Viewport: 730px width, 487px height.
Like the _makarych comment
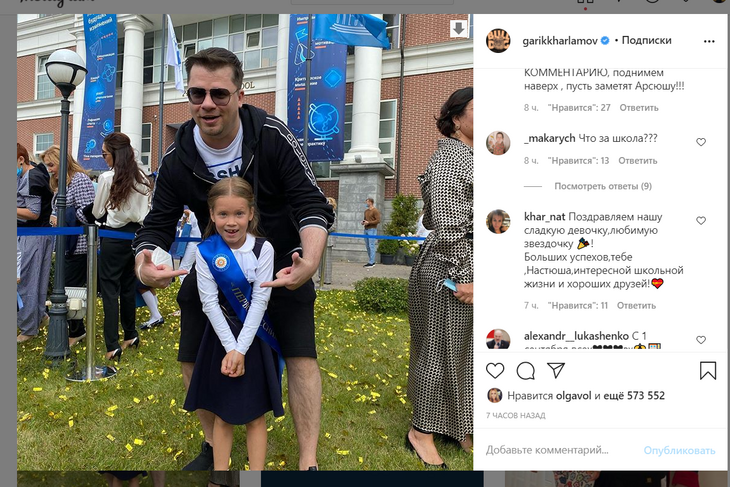701,142
